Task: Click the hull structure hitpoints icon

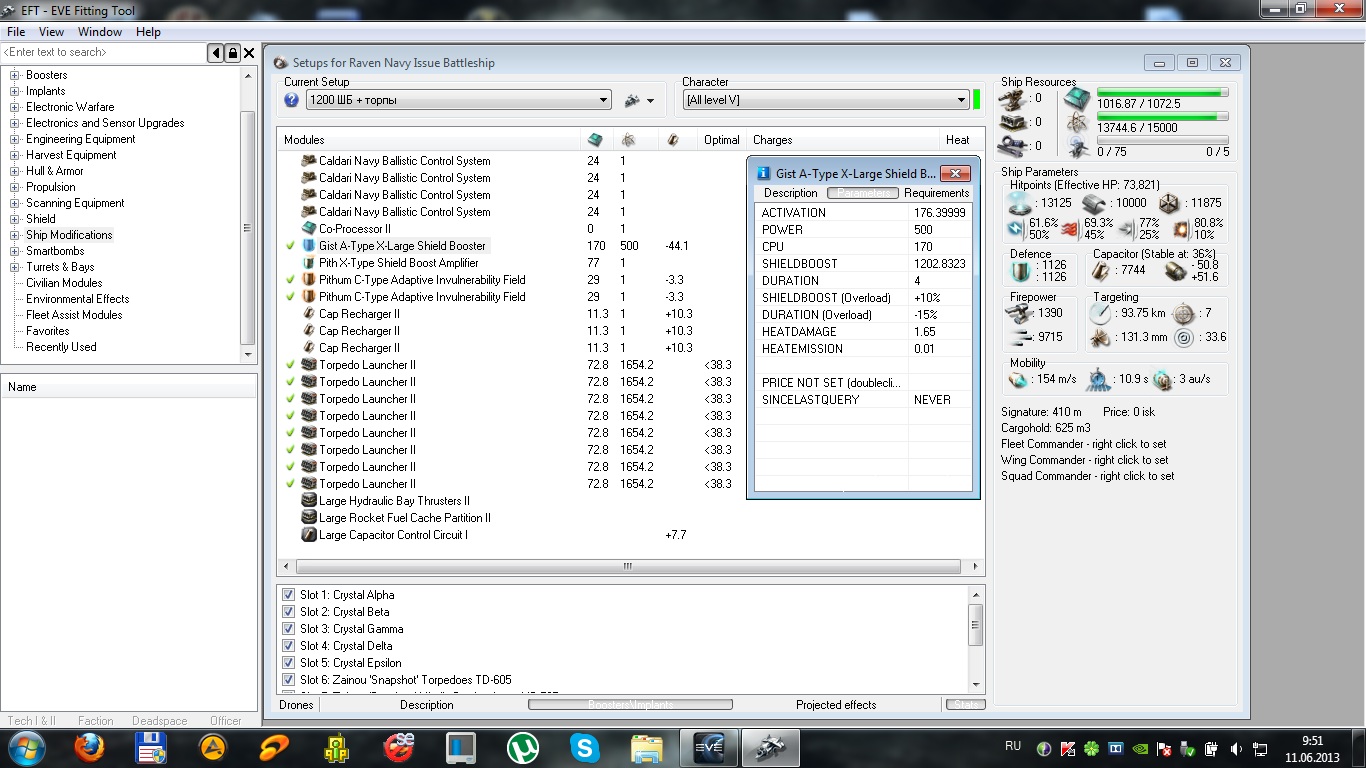Action: (1168, 203)
